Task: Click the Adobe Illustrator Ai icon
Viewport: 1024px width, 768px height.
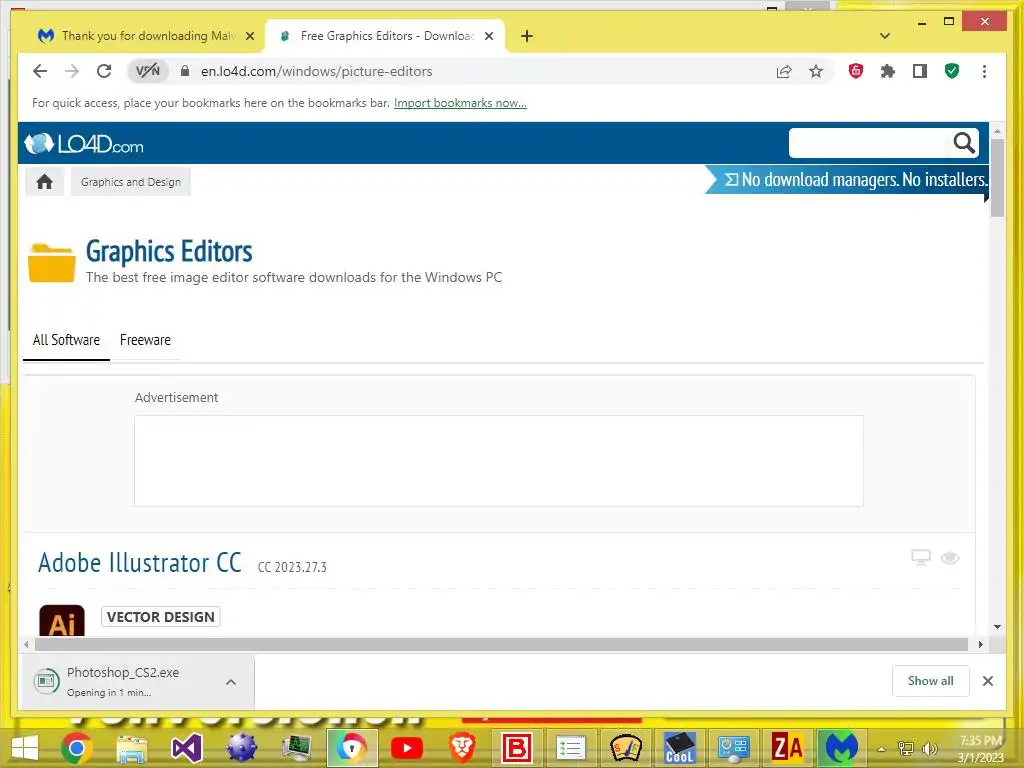Action: [x=62, y=620]
